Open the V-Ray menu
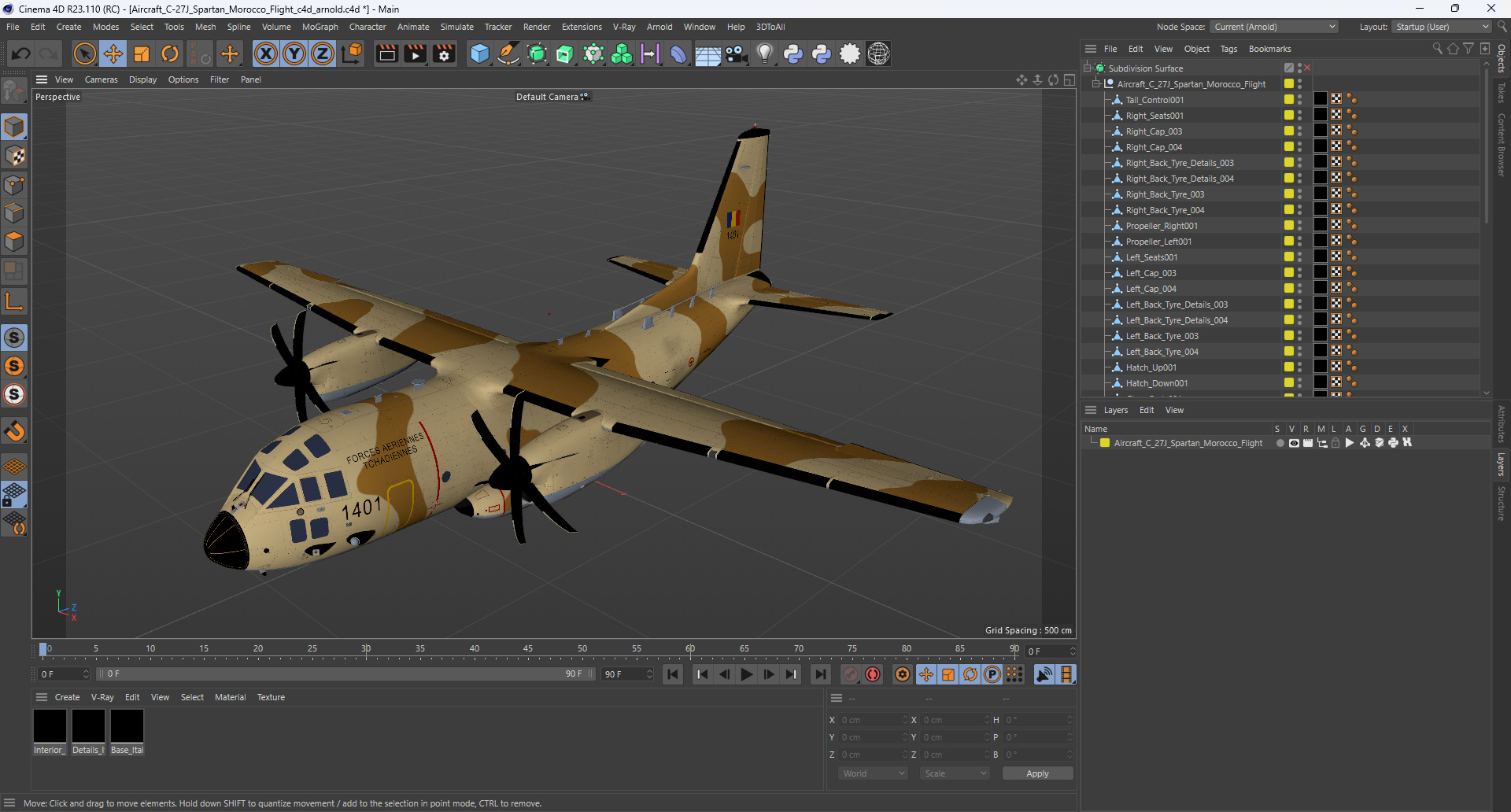The image size is (1511, 812). (x=624, y=27)
